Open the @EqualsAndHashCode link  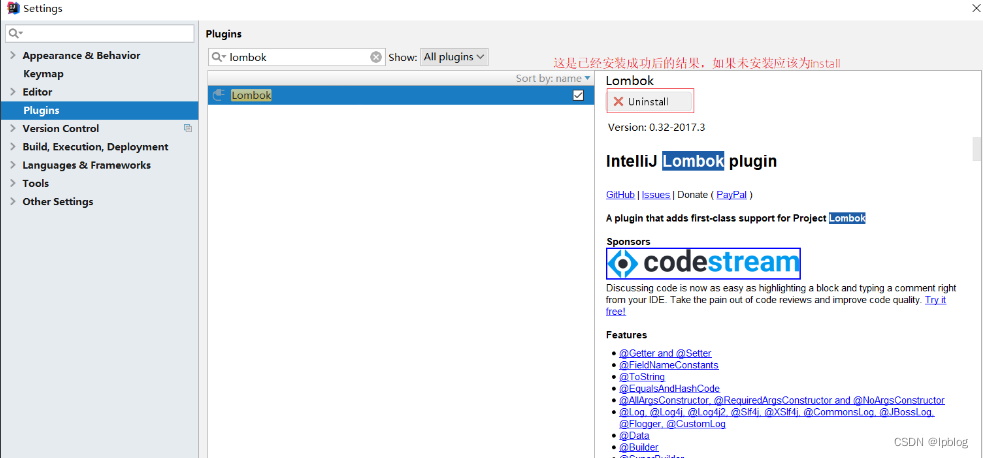(x=670, y=388)
